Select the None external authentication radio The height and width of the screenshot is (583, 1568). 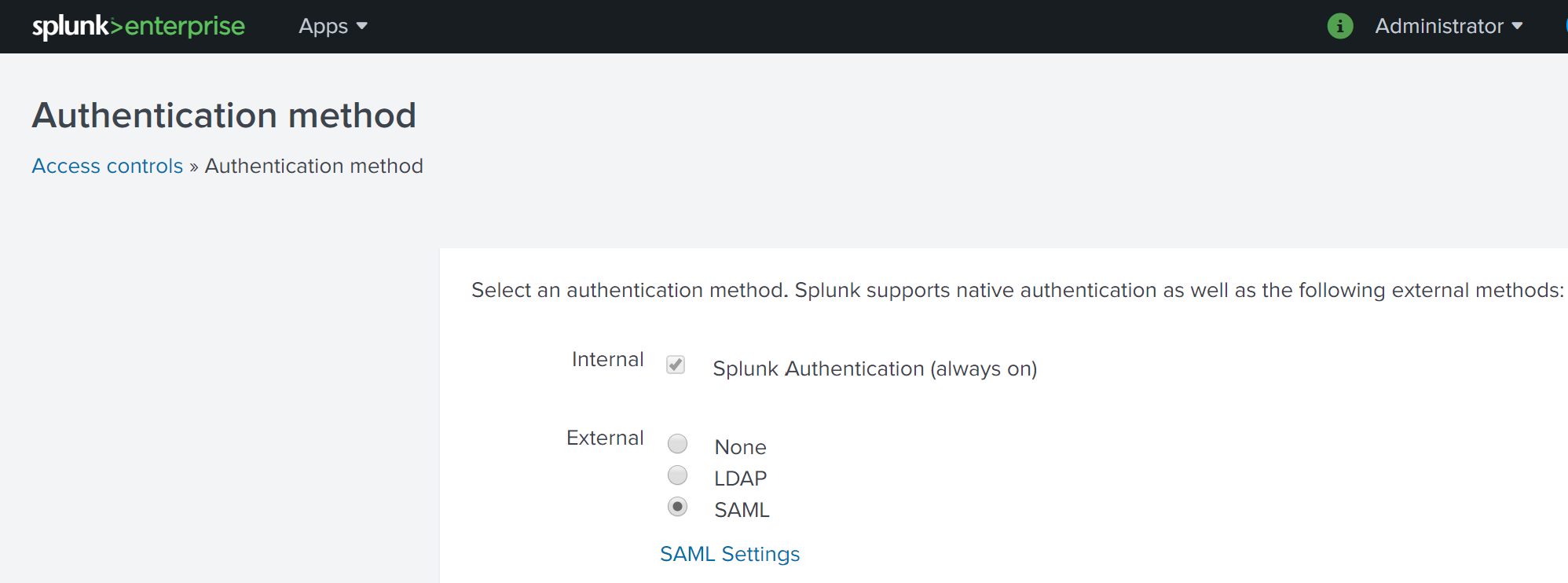pyautogui.click(x=677, y=444)
